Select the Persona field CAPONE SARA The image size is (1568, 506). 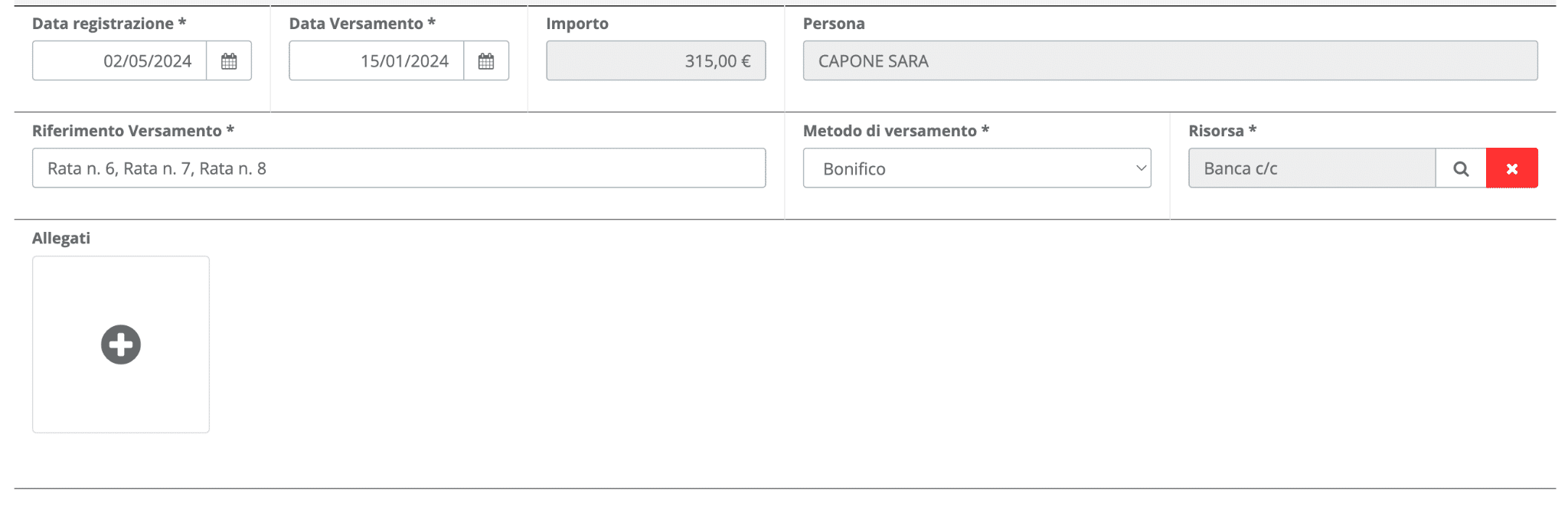pyautogui.click(x=1170, y=60)
